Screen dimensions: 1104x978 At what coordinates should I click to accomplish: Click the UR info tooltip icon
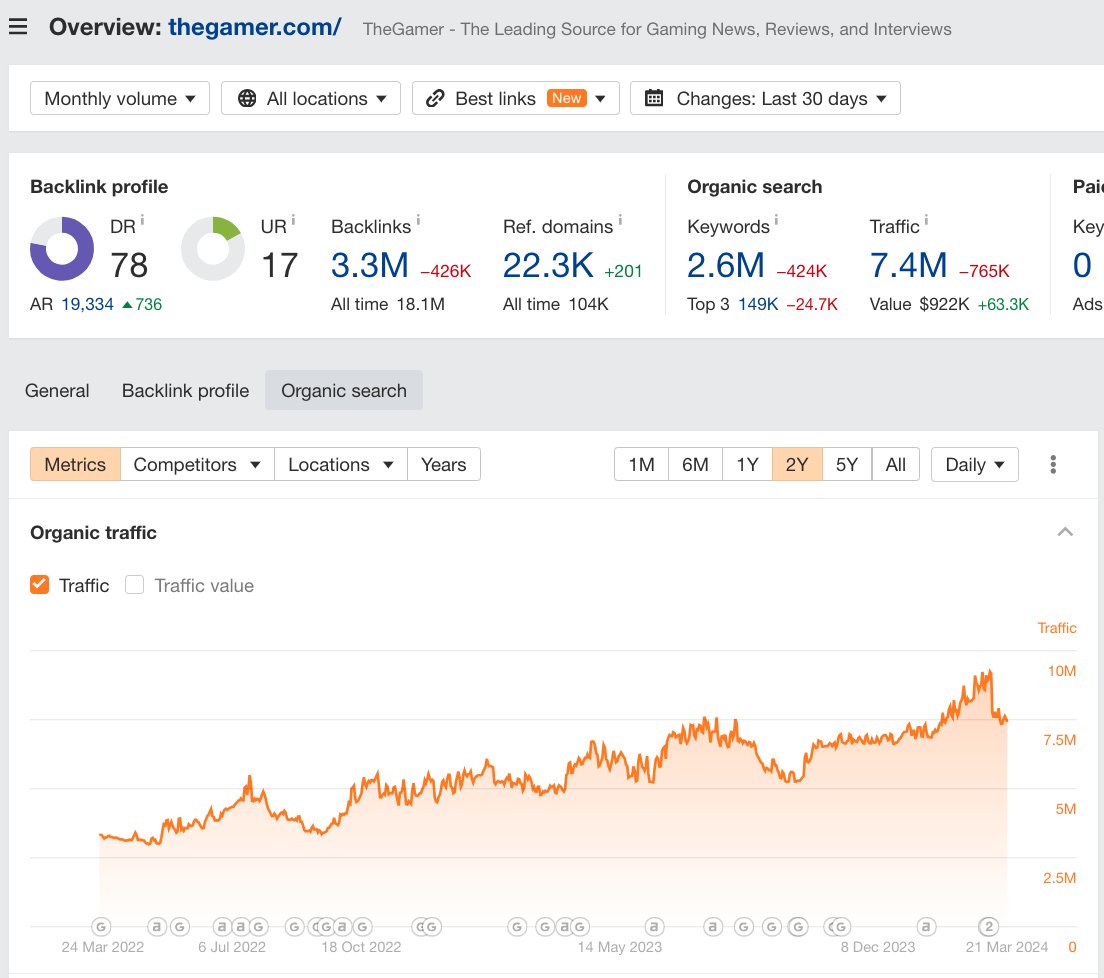292,219
